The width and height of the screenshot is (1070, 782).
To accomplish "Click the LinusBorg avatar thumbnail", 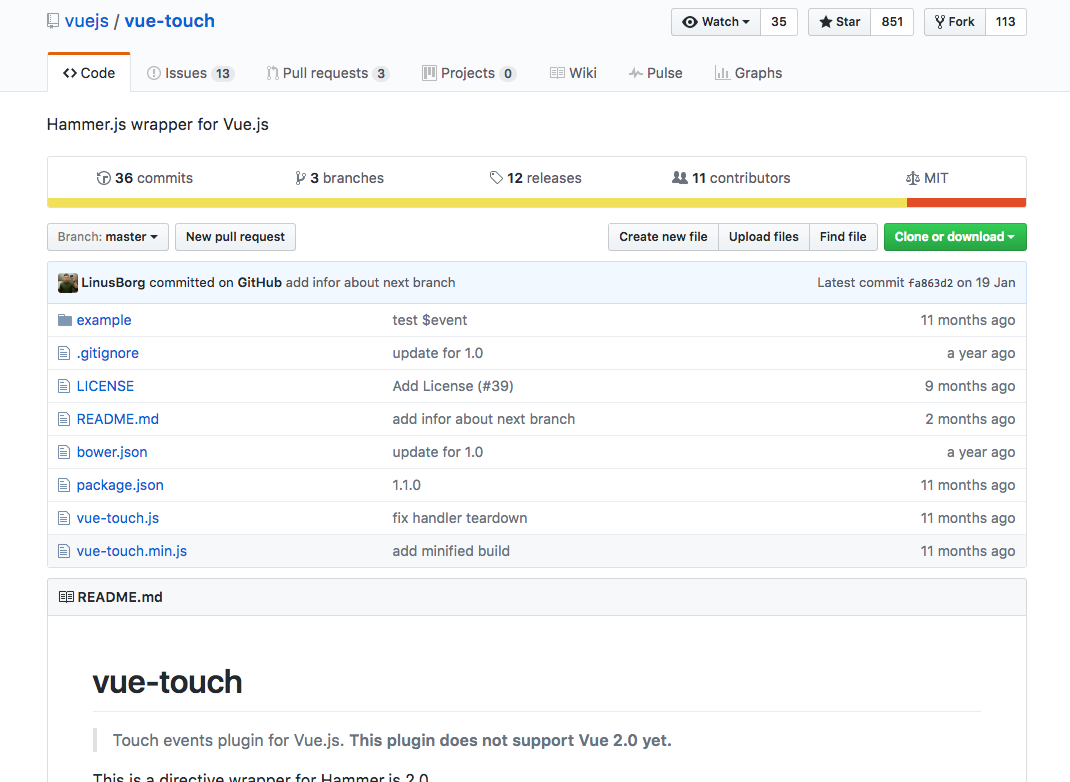I will (68, 283).
